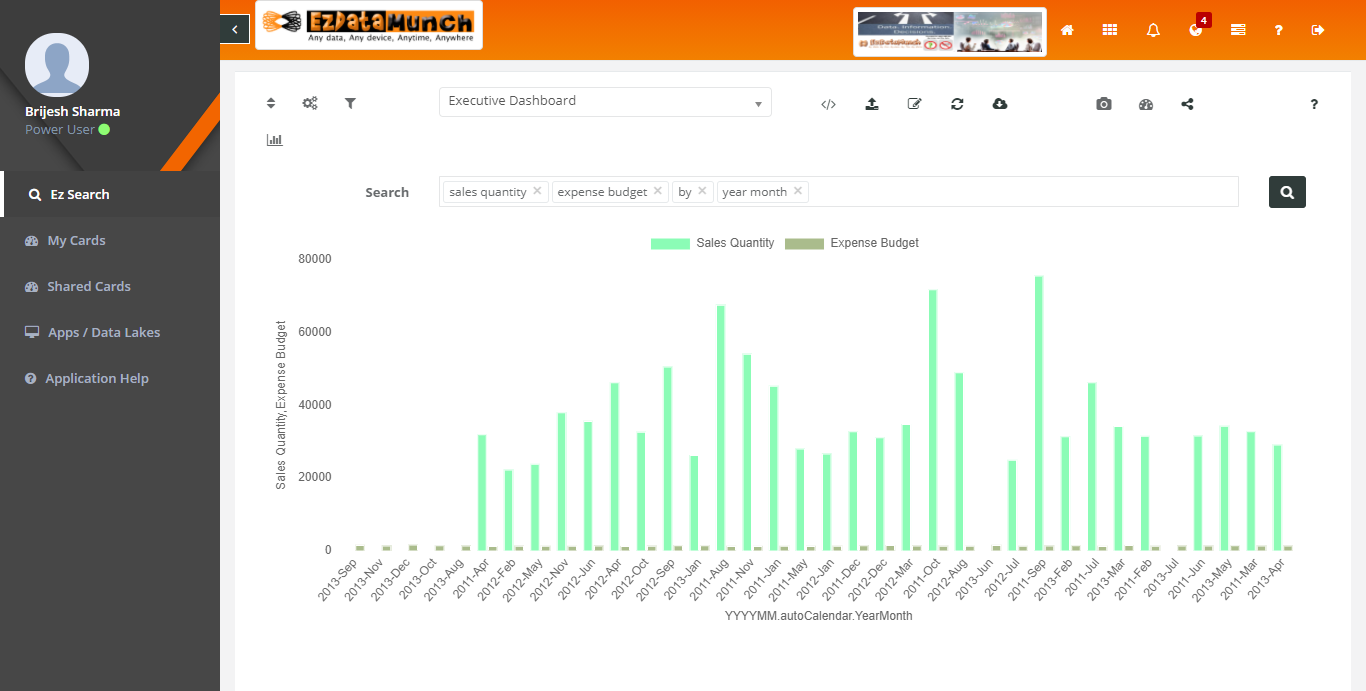Image resolution: width=1366 pixels, height=691 pixels.
Task: Sign out using the logout icon
Action: [x=1318, y=30]
